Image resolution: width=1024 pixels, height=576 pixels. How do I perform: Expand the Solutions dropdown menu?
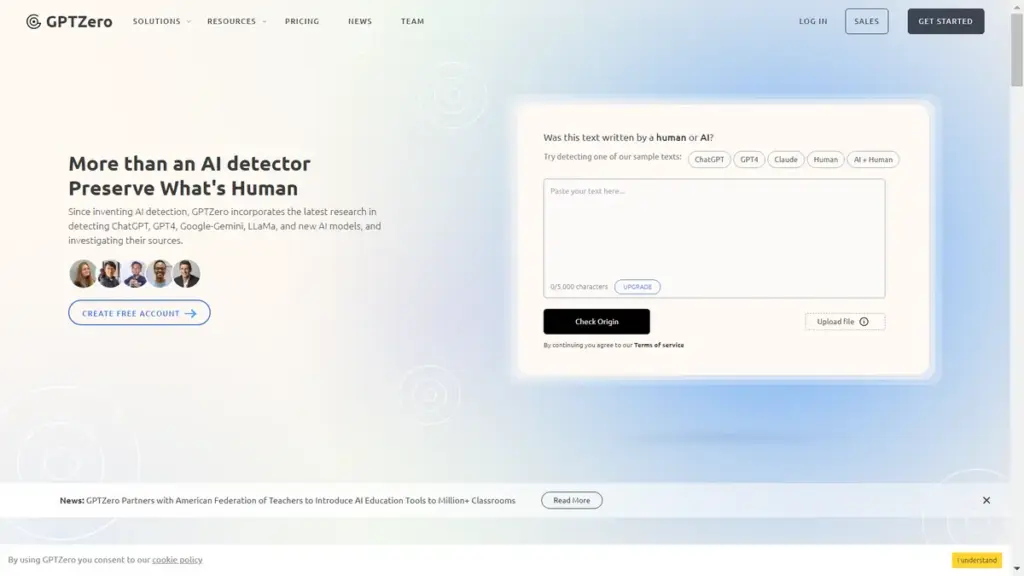(x=161, y=22)
